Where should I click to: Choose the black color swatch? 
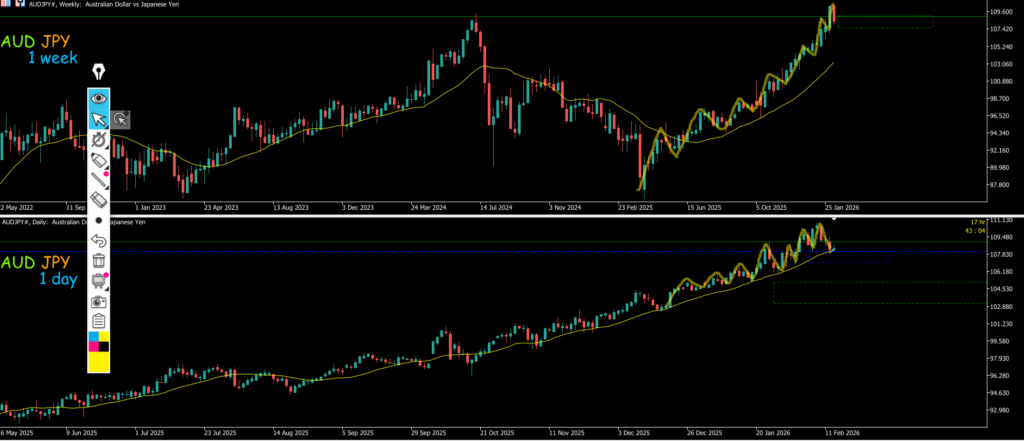point(104,347)
